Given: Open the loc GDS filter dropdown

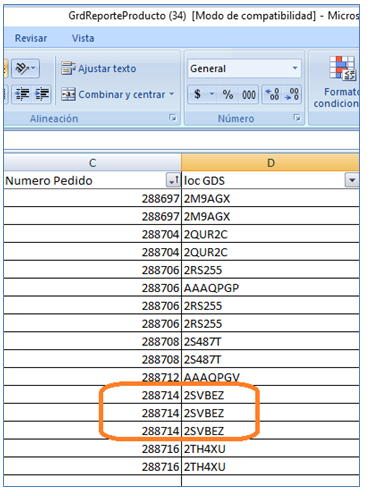Looking at the screenshot, I should [352, 180].
